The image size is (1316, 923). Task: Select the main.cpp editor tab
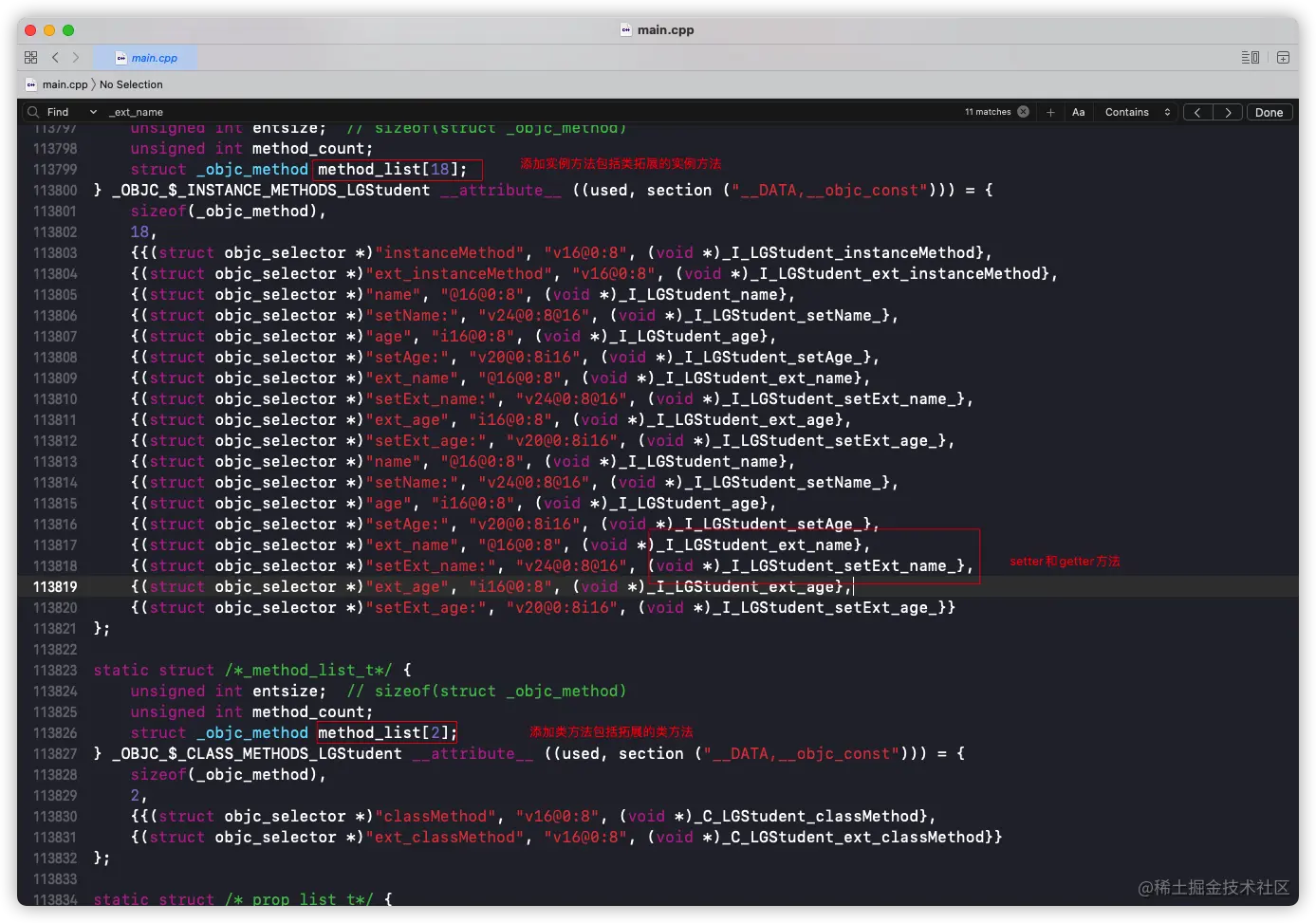tap(147, 58)
